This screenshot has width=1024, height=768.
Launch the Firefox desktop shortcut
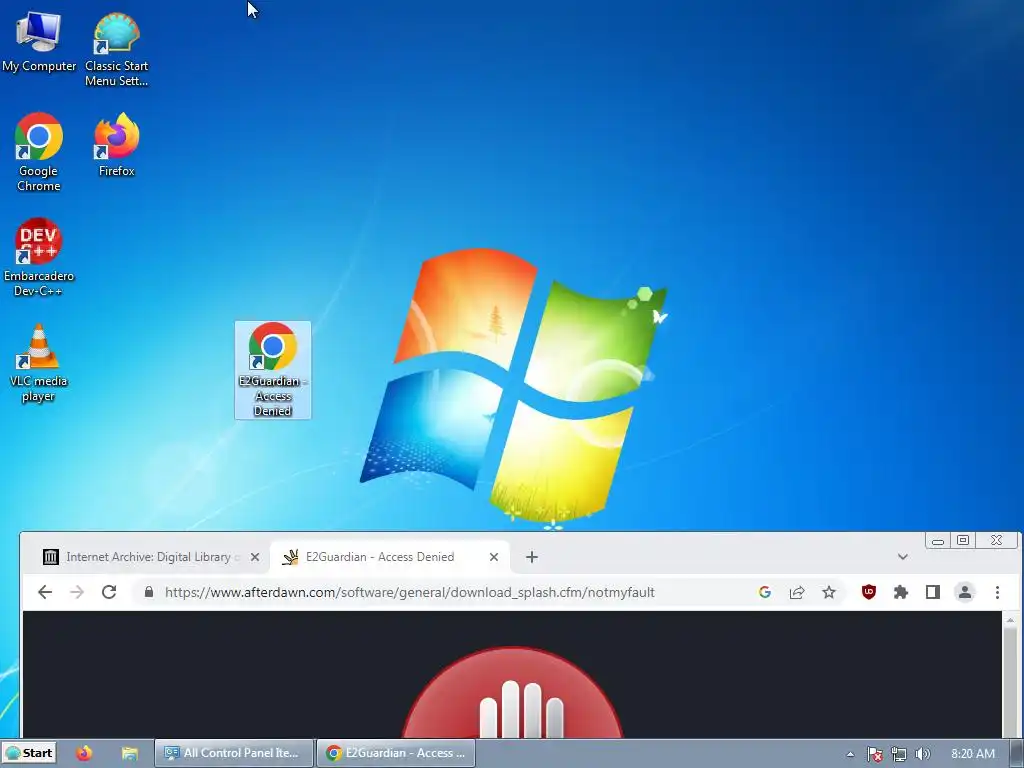coord(116,145)
